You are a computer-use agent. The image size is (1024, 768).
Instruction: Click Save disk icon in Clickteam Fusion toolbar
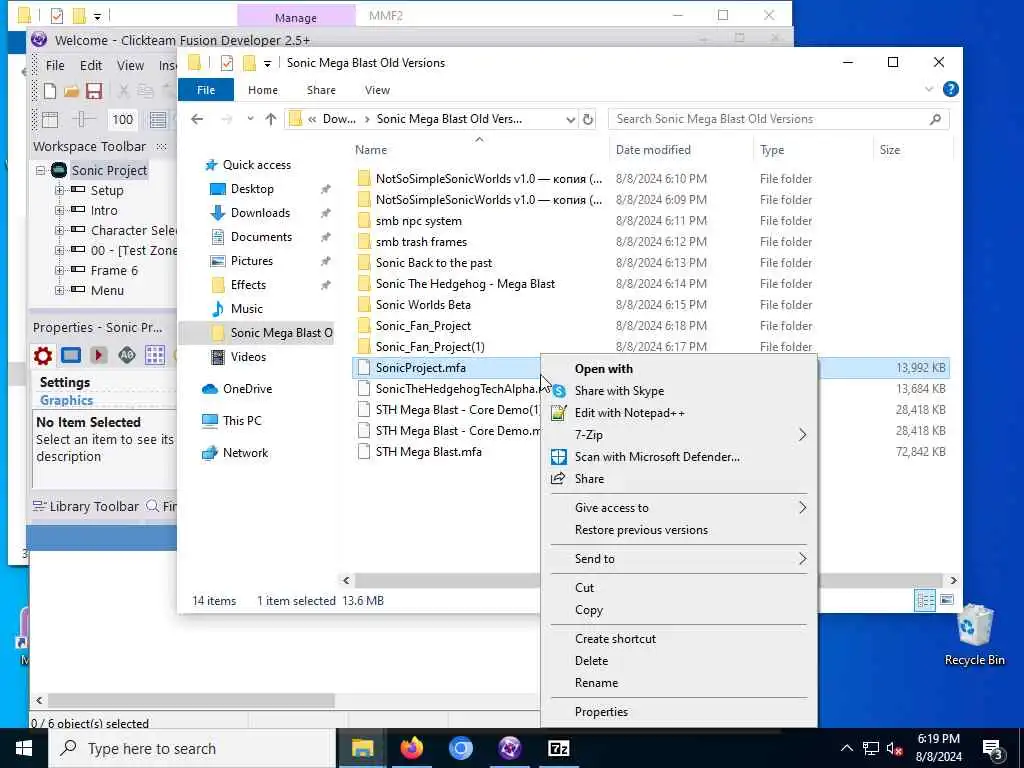tap(94, 91)
